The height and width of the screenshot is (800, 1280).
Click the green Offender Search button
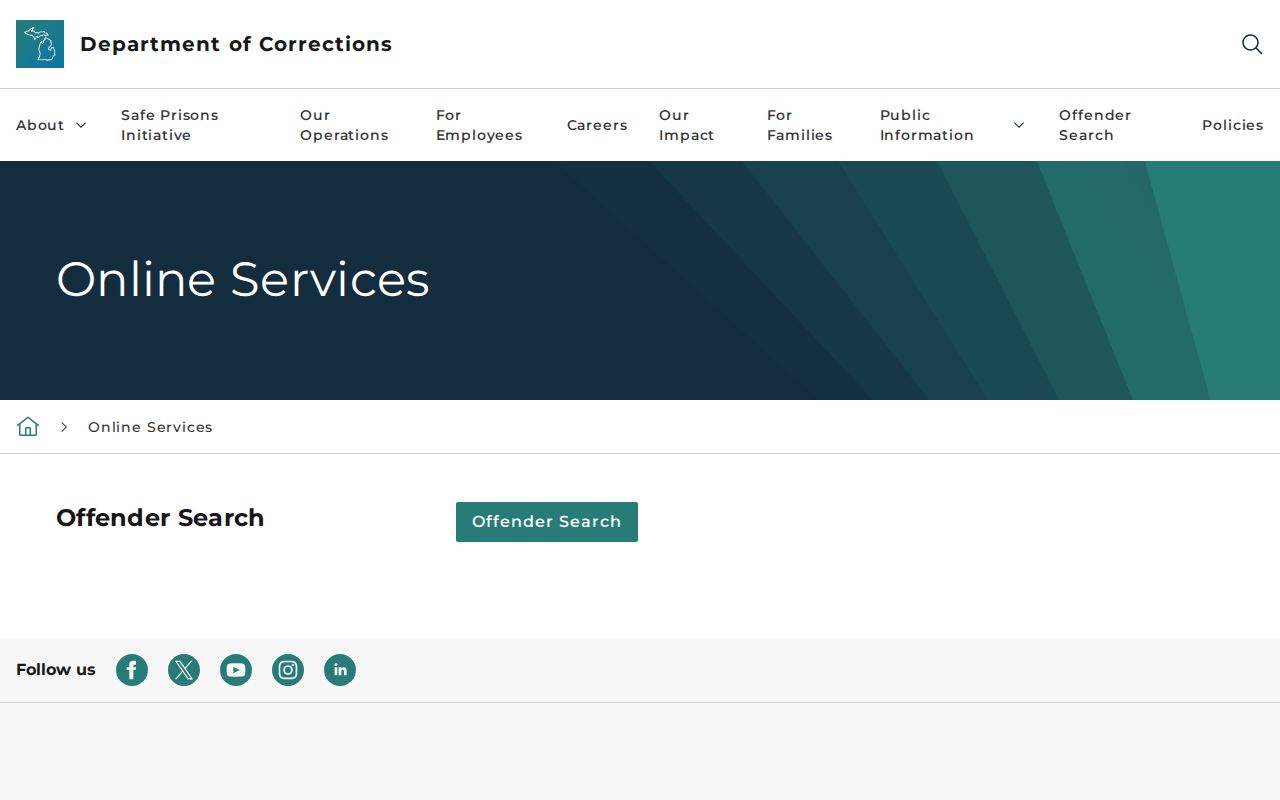[x=547, y=522]
